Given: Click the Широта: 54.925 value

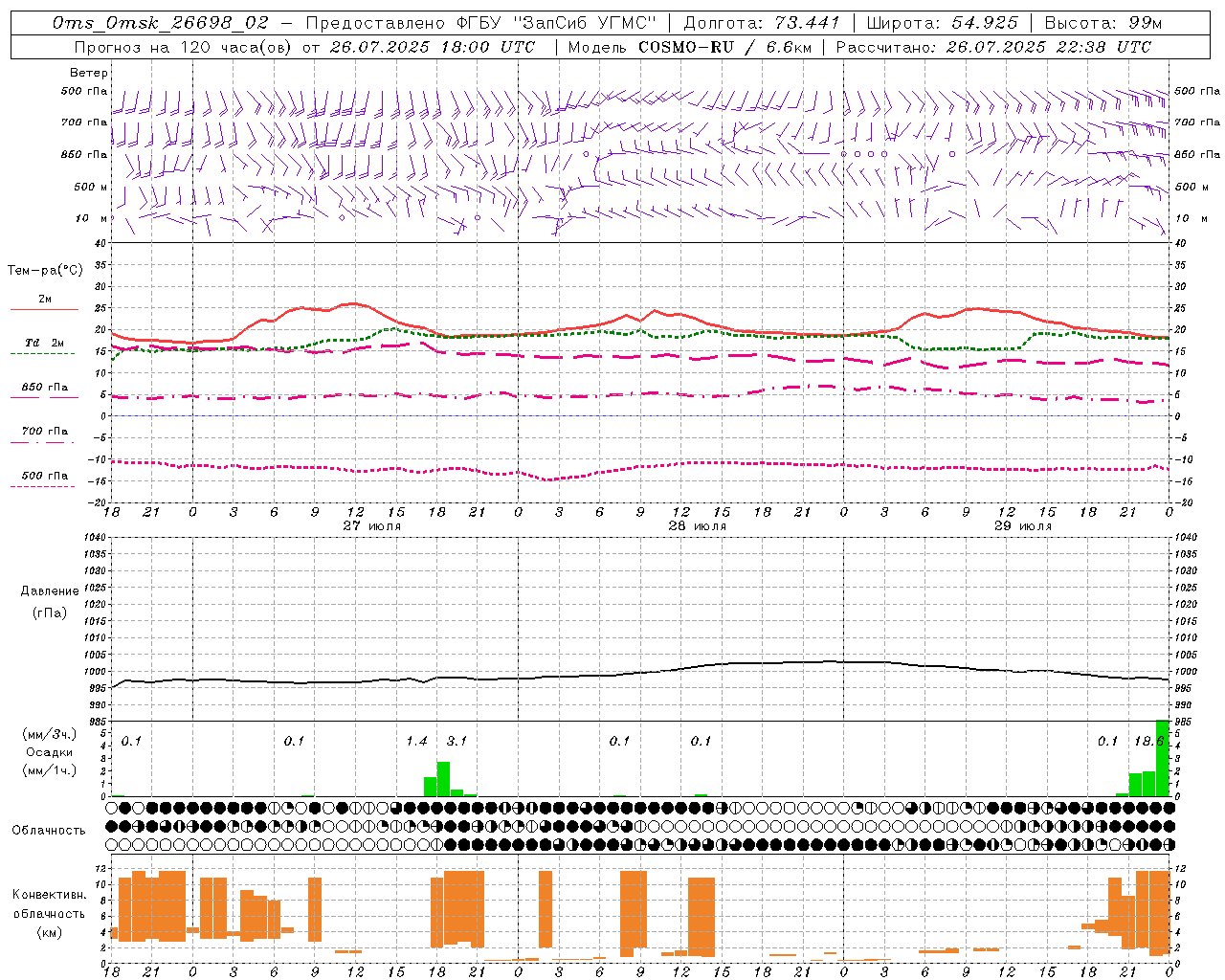Looking at the screenshot, I should tap(942, 23).
